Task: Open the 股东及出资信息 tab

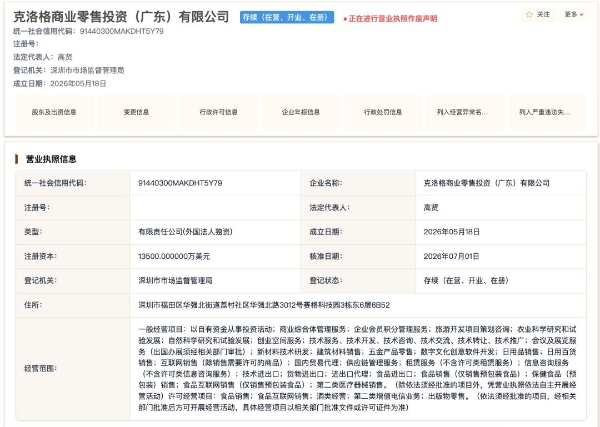Action: tap(54, 112)
